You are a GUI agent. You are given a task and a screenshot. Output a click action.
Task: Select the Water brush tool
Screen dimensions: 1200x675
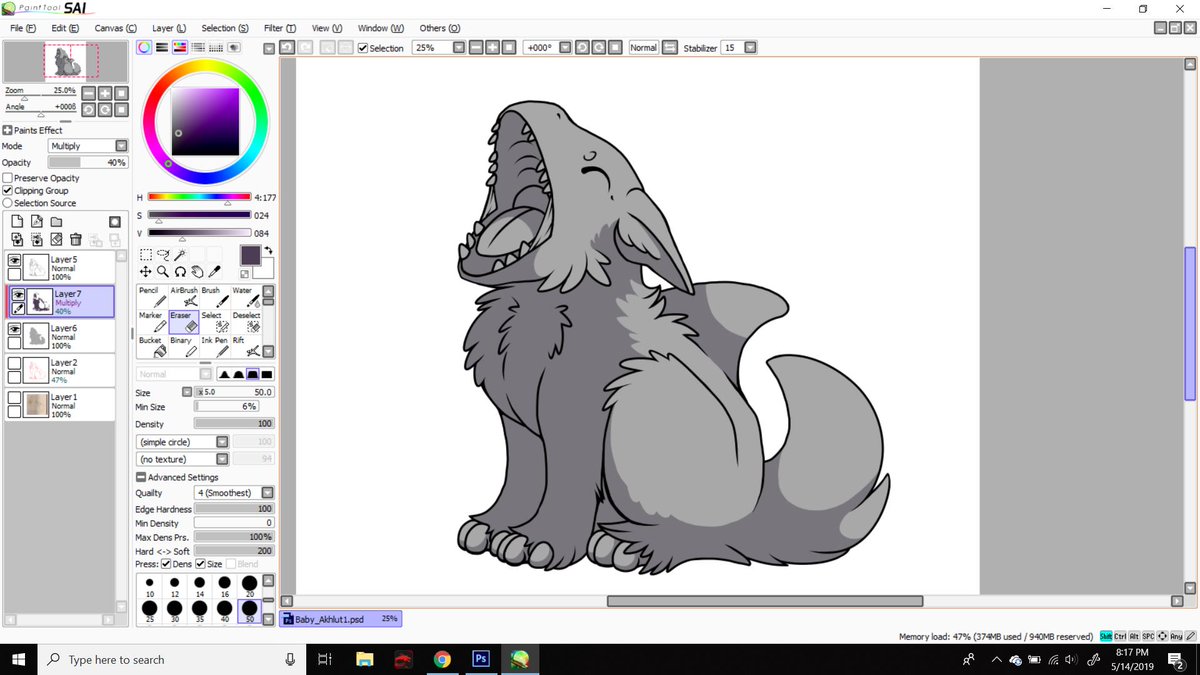pyautogui.click(x=245, y=297)
